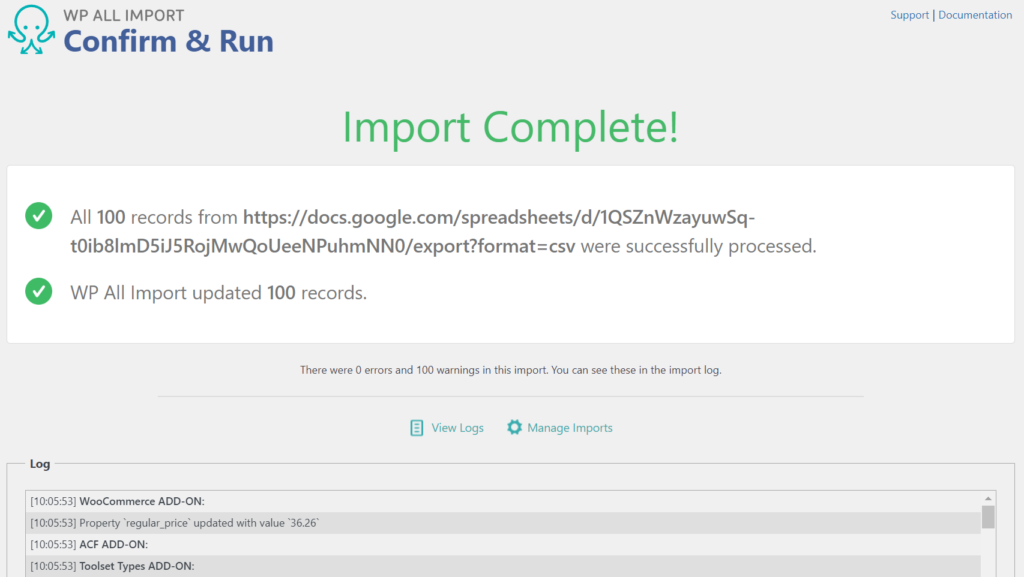Click the green checkmark beside updated 100 records
Viewport: 1024px width, 577px height.
point(39,291)
